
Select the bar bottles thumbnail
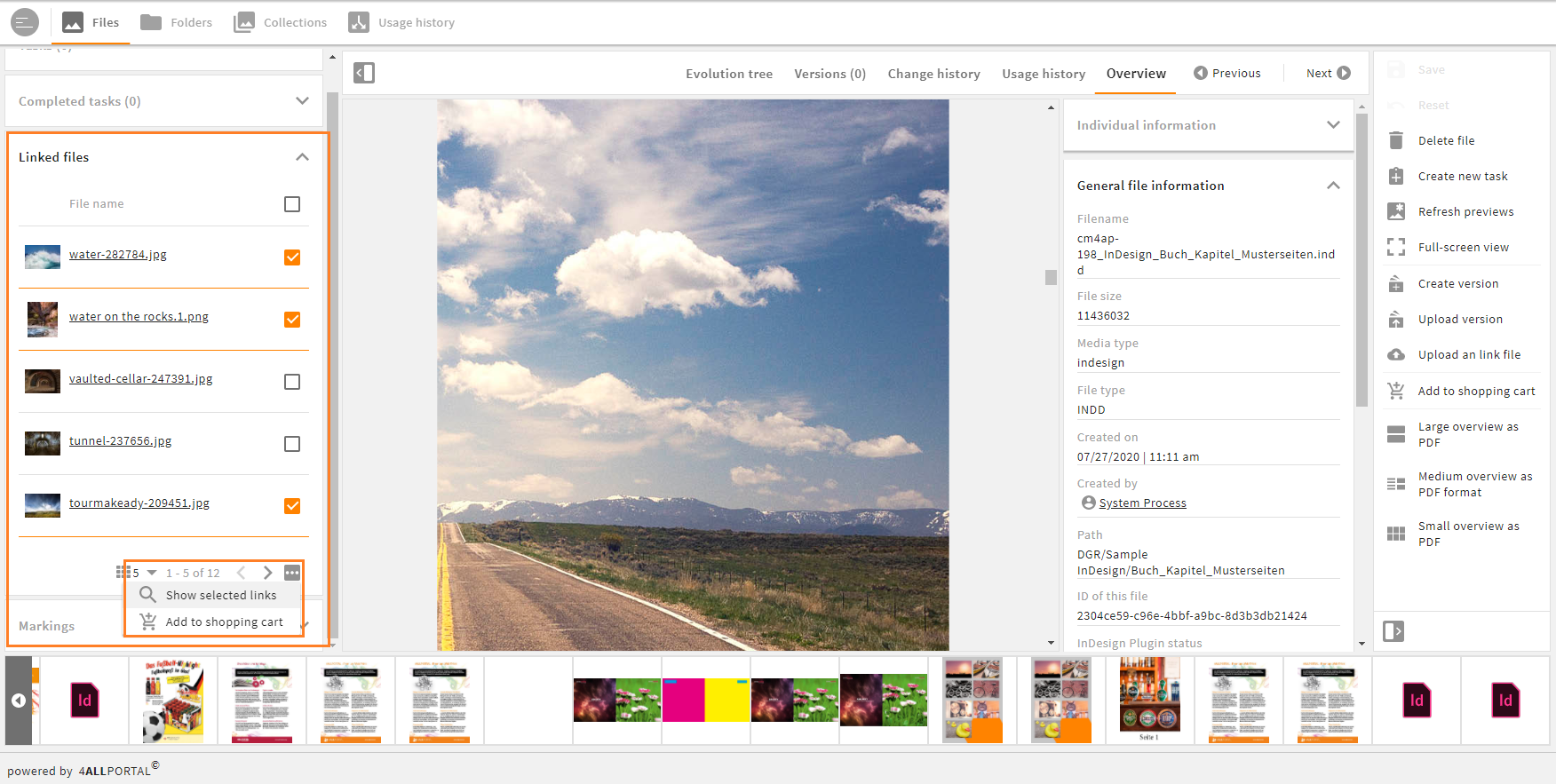click(1150, 701)
